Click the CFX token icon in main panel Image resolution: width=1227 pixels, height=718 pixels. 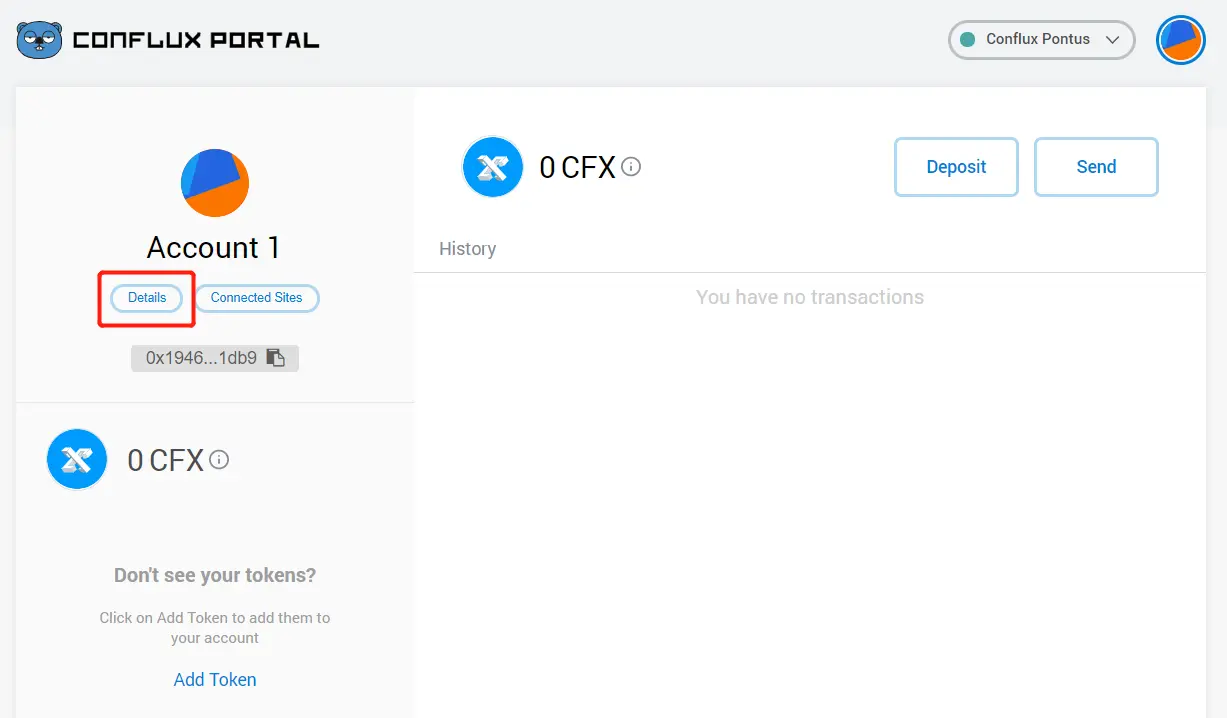click(x=492, y=167)
